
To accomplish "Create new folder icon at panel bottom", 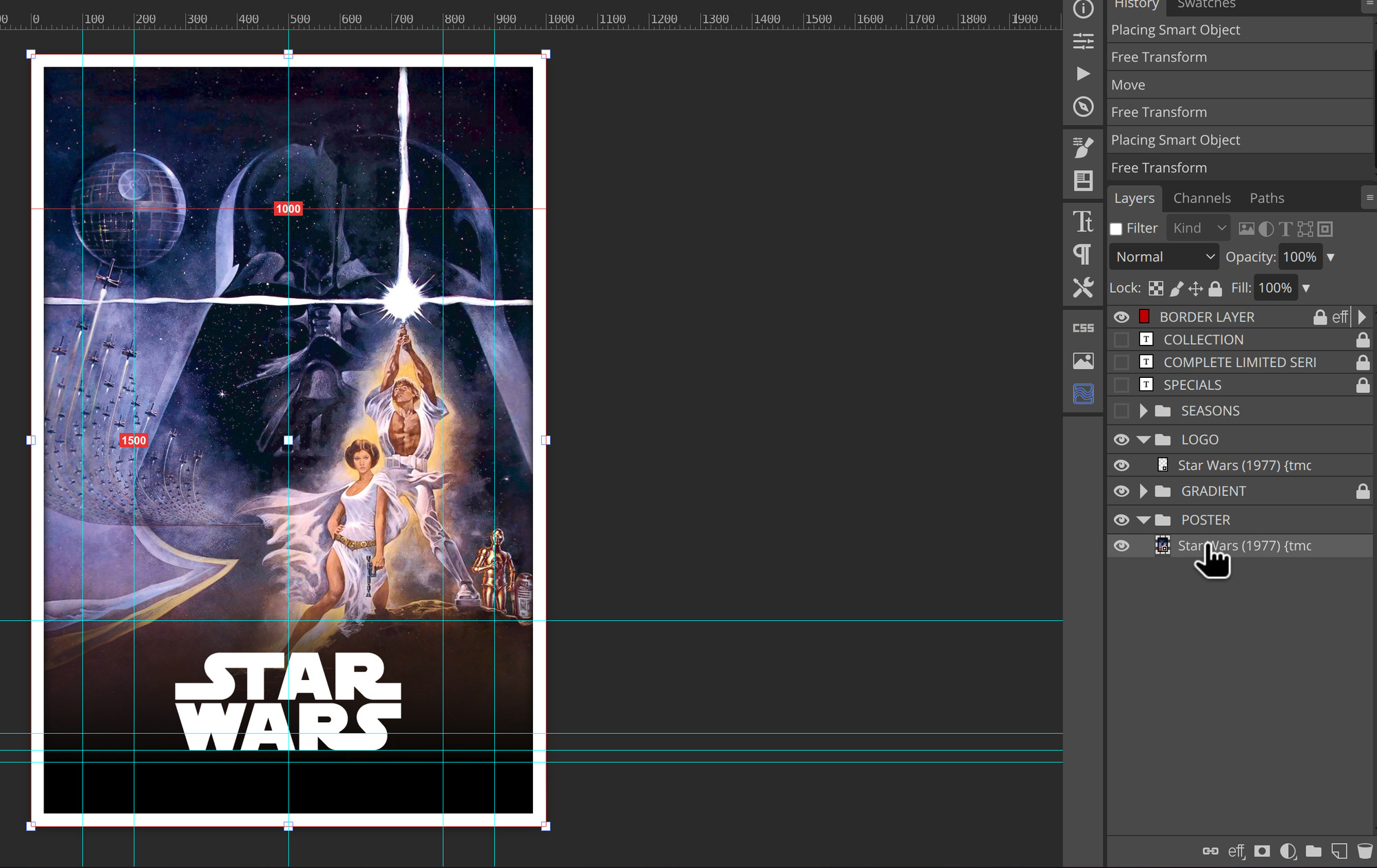I will [x=1314, y=851].
